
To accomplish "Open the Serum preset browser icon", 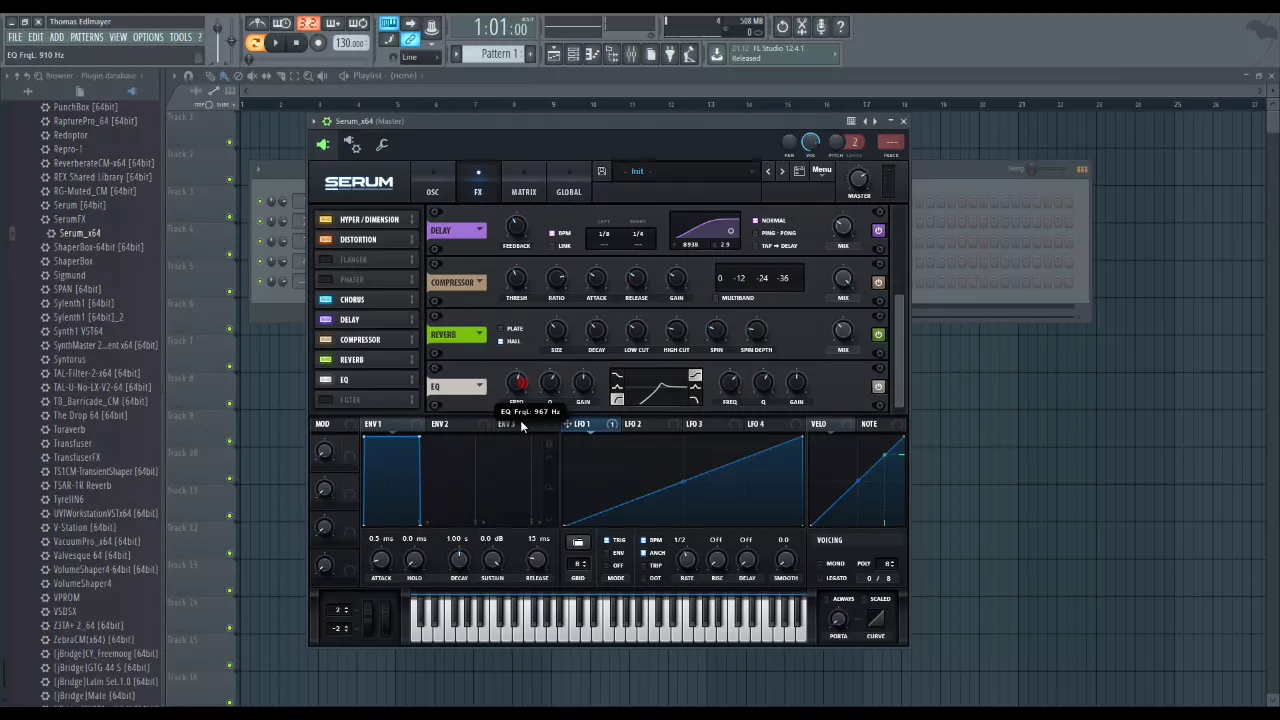I will click(799, 171).
